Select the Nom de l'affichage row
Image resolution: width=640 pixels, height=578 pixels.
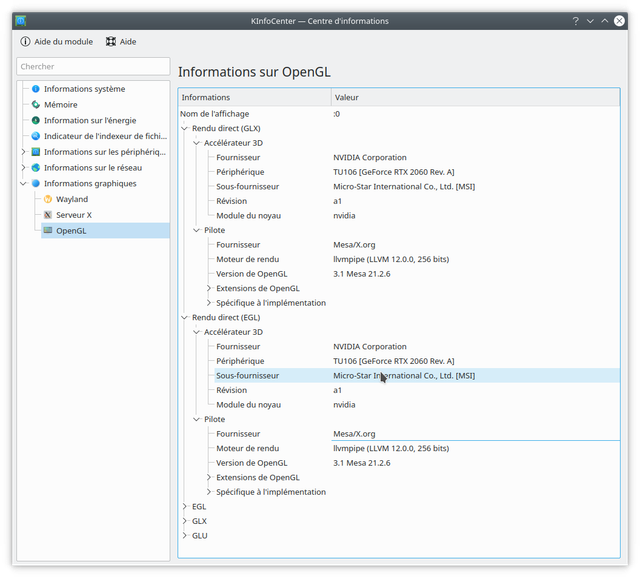[399, 114]
